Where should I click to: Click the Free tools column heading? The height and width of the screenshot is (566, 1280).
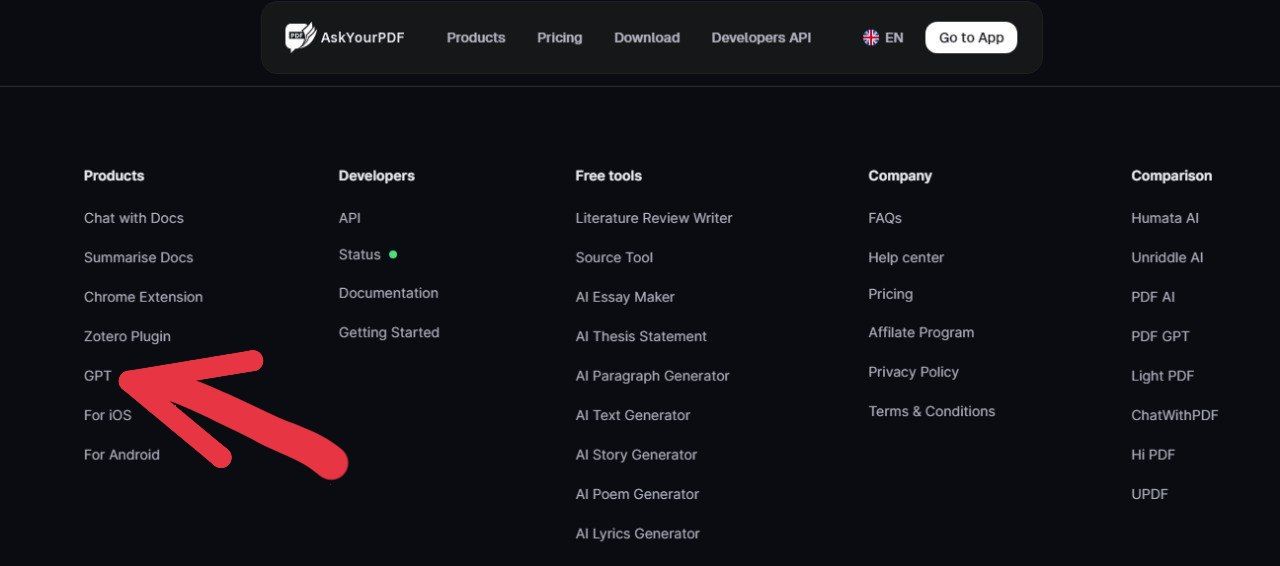click(x=608, y=175)
